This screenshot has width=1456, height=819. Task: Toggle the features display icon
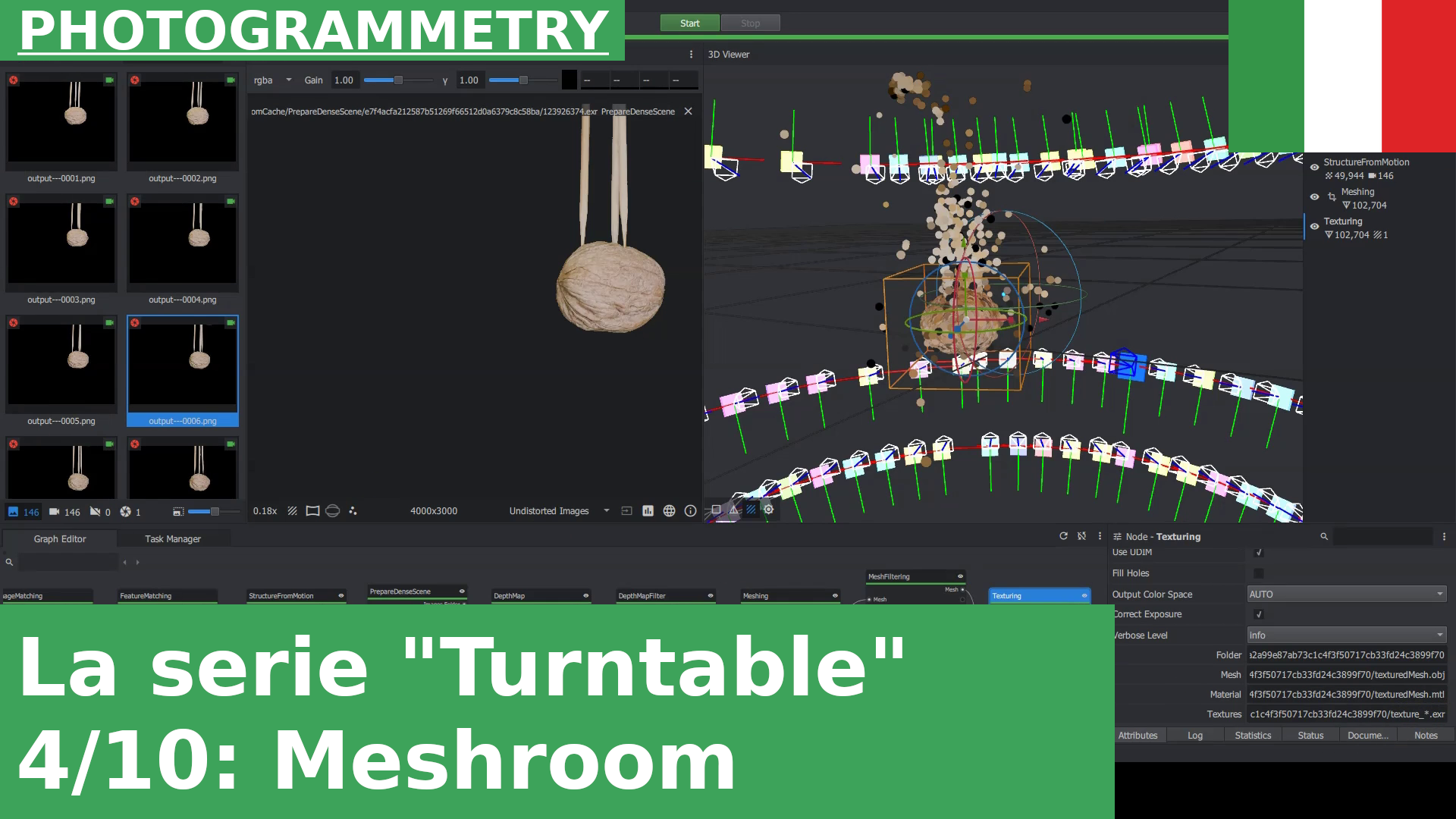(x=353, y=511)
